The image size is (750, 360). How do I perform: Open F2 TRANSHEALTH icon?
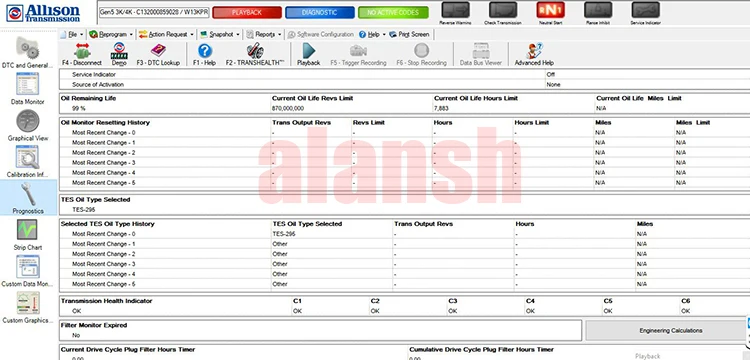tap(255, 51)
